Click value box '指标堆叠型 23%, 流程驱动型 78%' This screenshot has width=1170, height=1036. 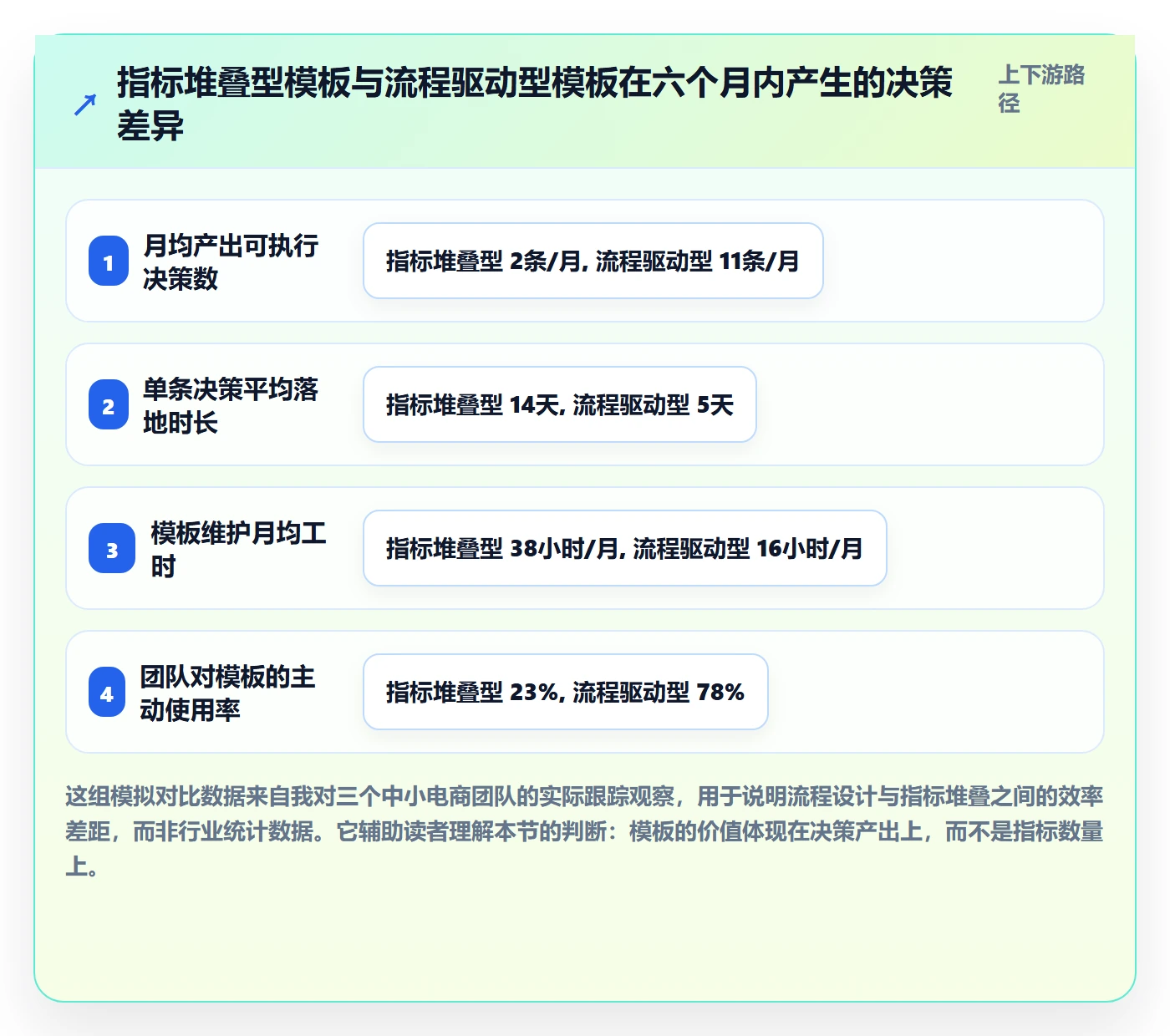(x=566, y=692)
